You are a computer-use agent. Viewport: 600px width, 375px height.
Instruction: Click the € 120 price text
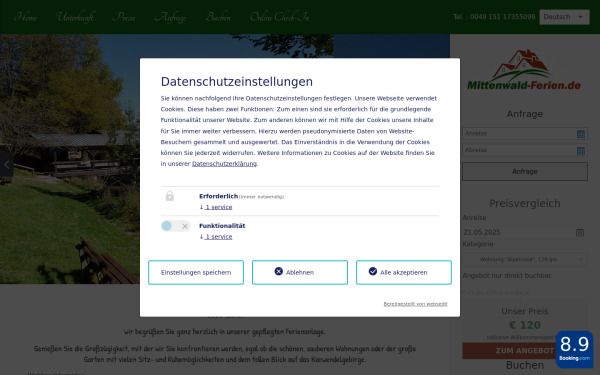525,325
